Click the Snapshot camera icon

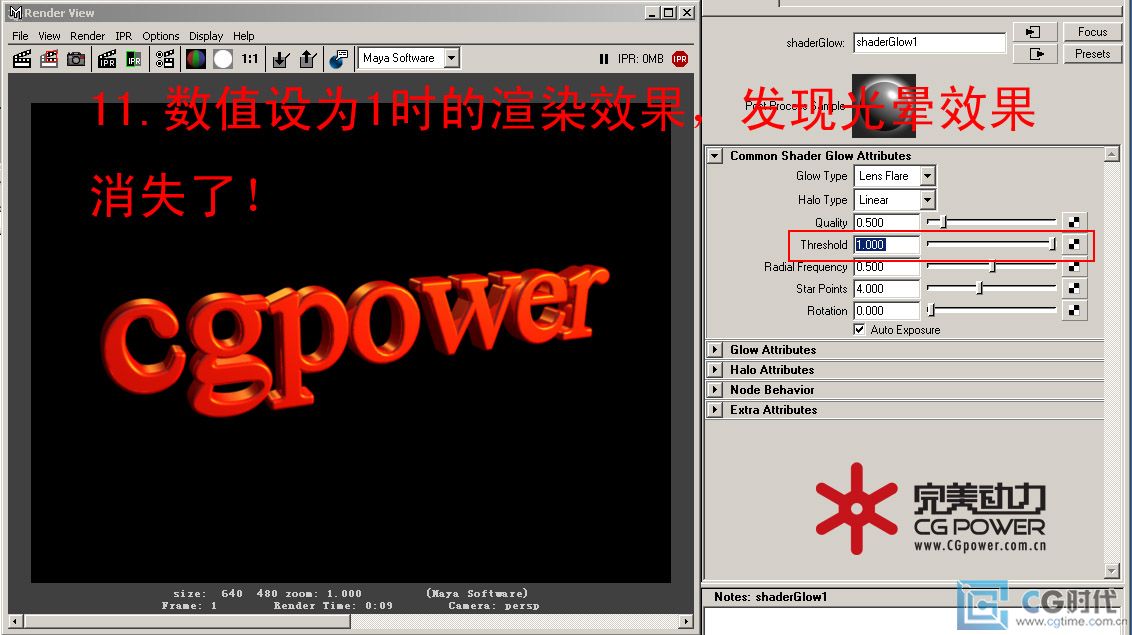click(76, 59)
